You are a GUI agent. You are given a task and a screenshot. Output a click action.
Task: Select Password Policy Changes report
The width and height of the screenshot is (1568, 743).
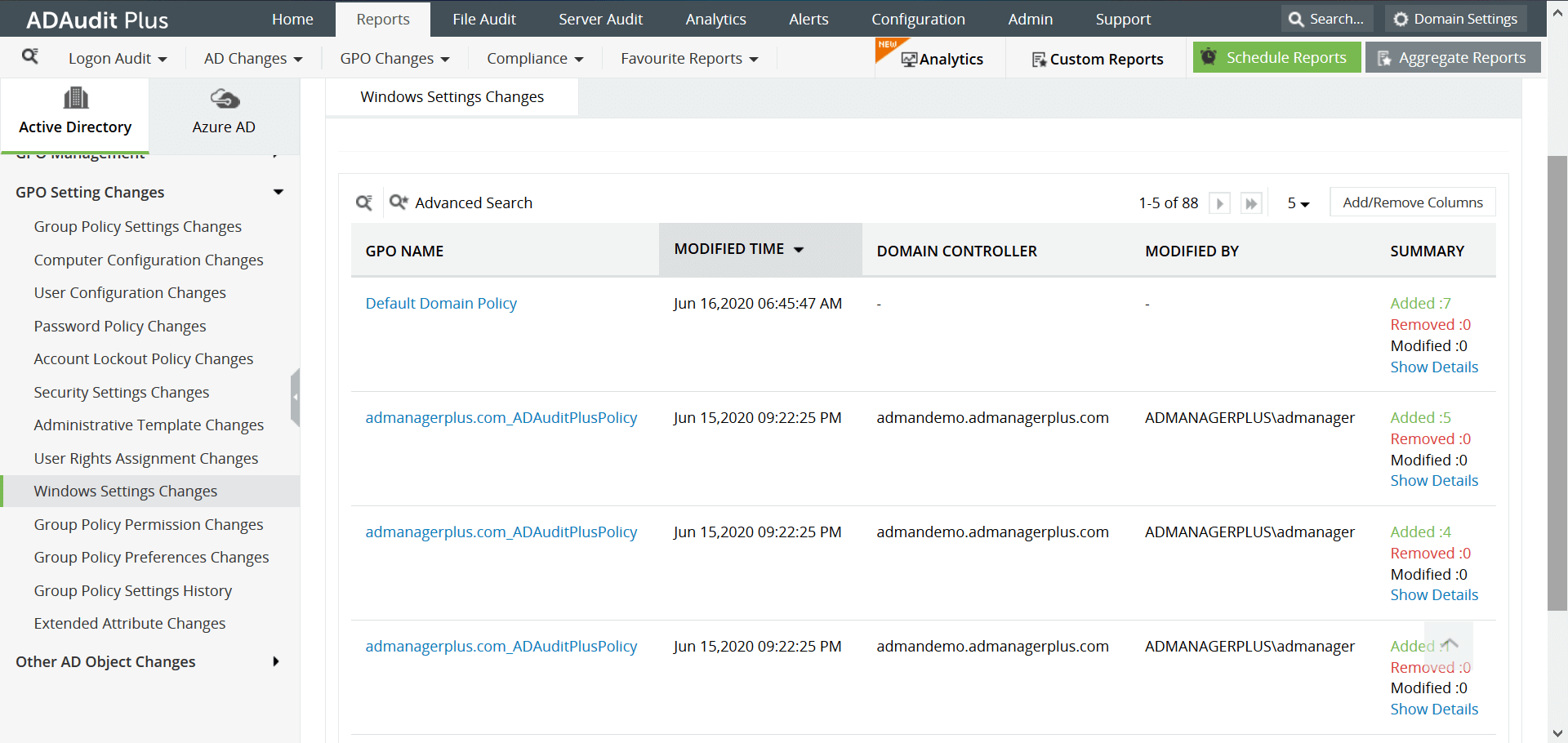(120, 327)
